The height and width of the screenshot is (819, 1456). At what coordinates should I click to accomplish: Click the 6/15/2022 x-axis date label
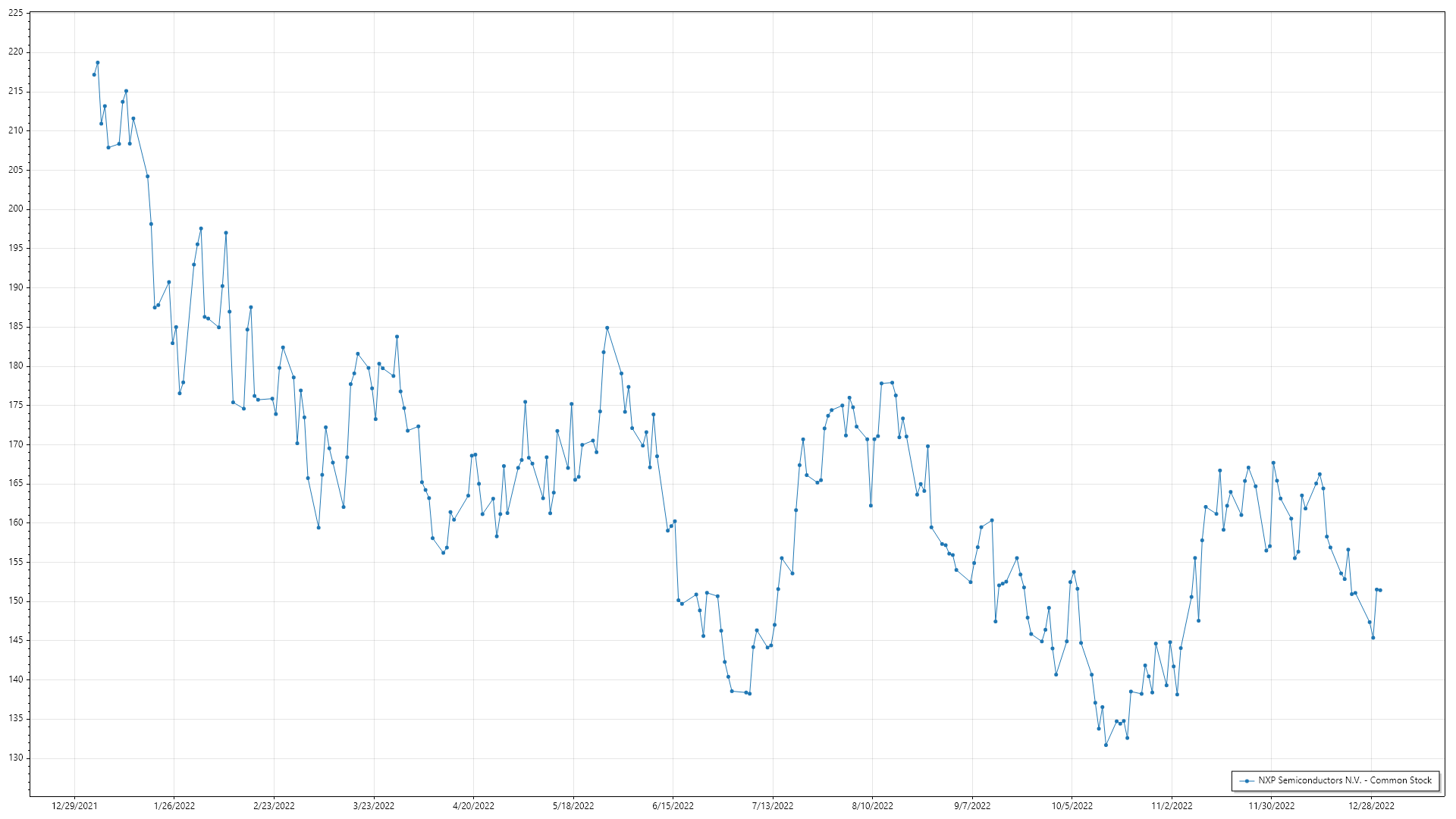(x=673, y=805)
